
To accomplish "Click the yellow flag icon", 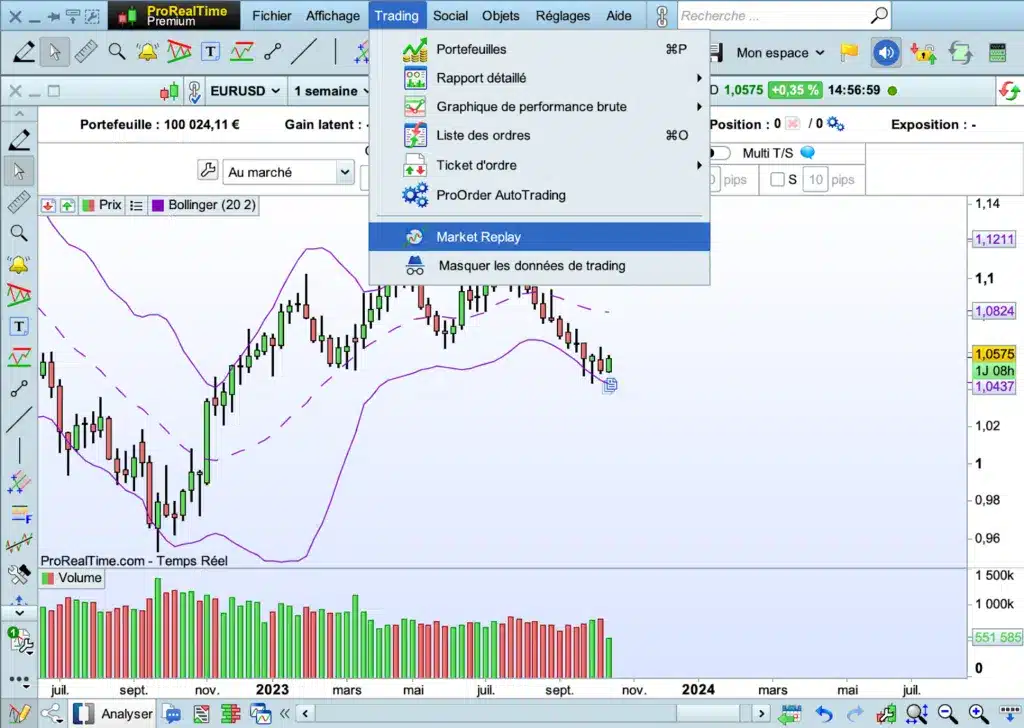I will (x=849, y=52).
